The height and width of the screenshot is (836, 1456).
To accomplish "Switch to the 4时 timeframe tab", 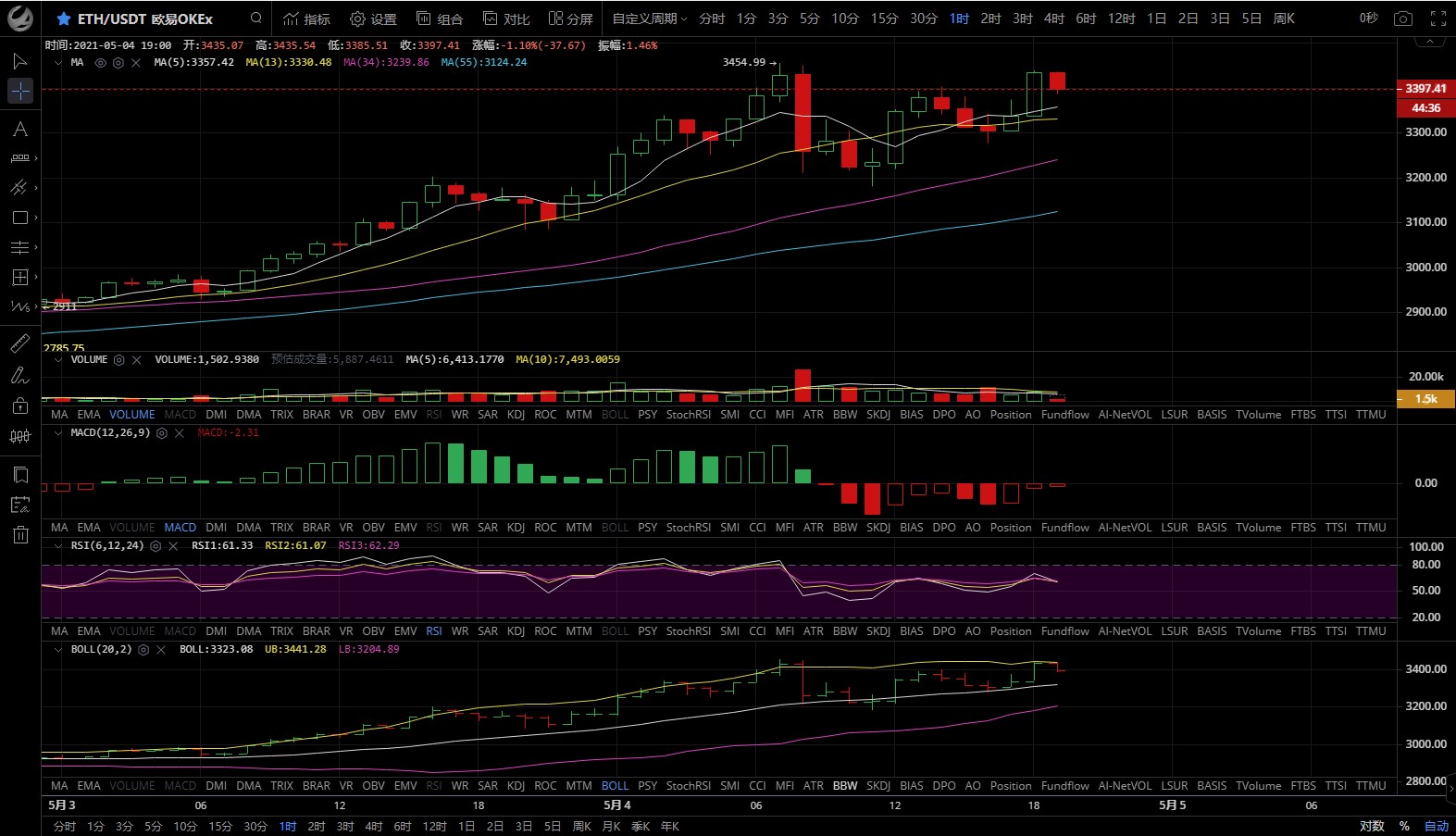I will tap(1053, 19).
